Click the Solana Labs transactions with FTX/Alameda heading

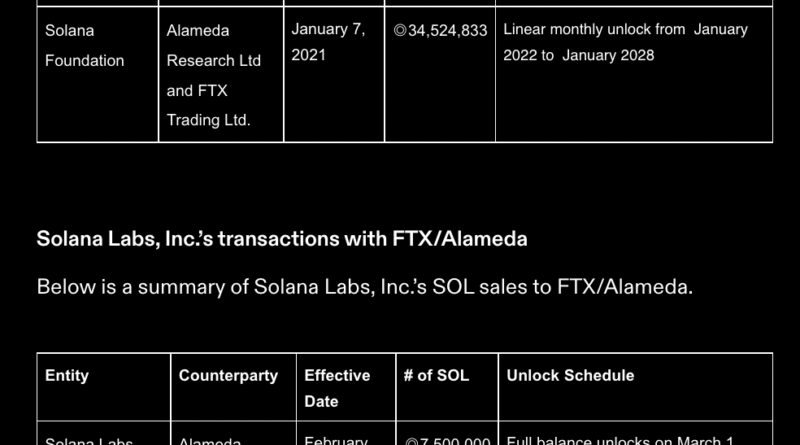tap(282, 239)
